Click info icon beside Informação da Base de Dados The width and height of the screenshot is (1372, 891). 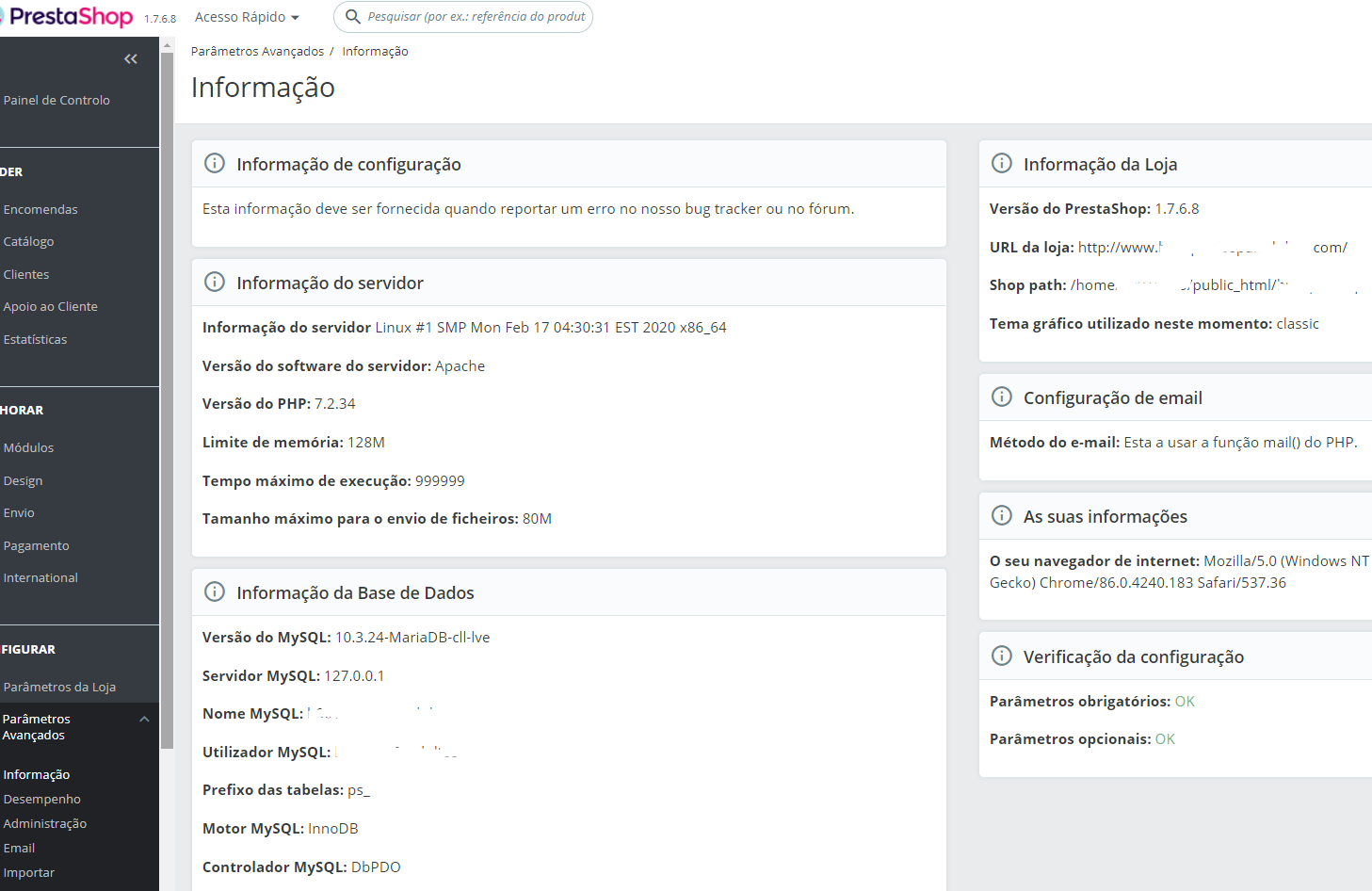click(x=215, y=591)
